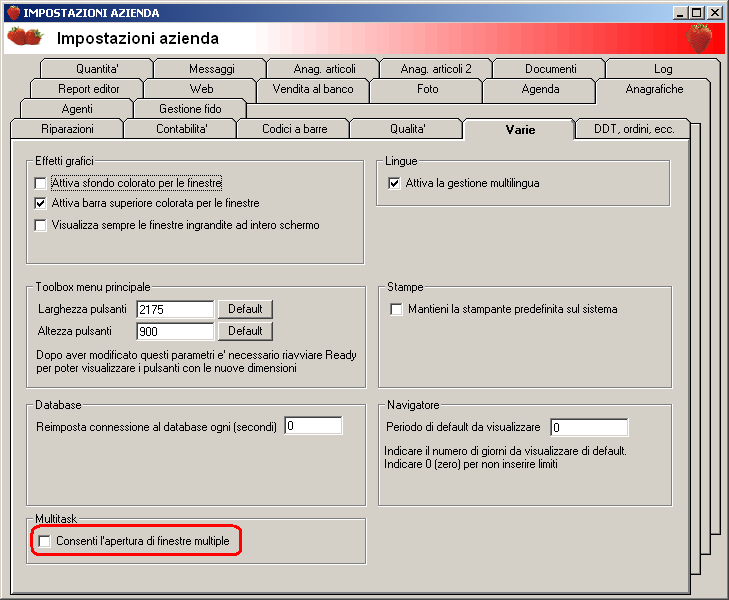
Task: Disable Attiva la gestione multilingua checkbox
Action: 394,183
